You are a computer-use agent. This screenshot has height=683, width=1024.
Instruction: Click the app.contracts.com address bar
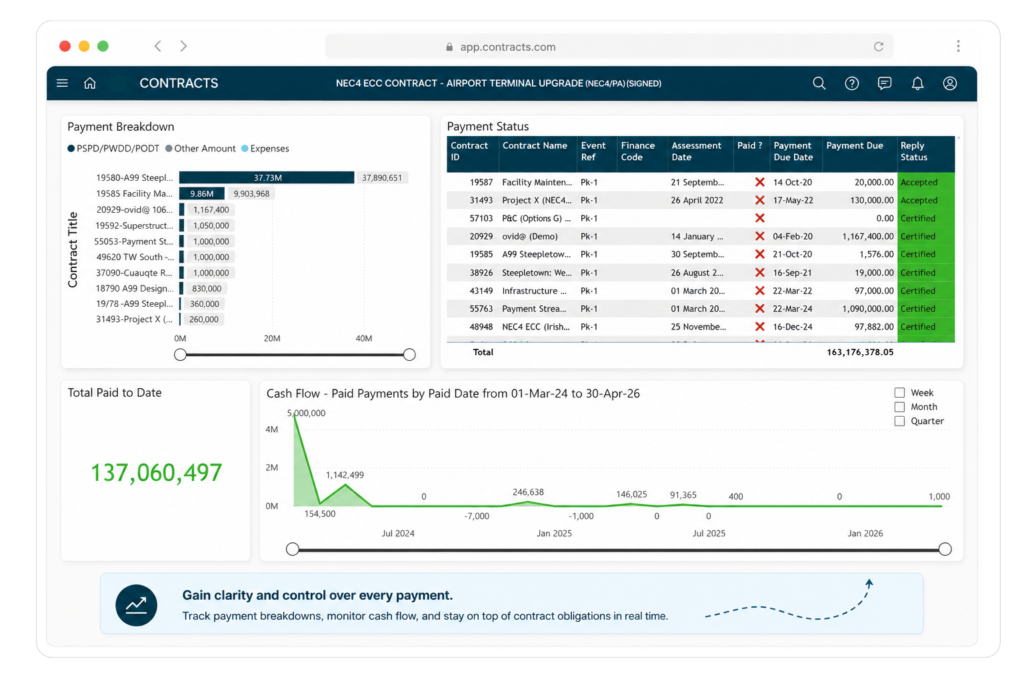(609, 46)
